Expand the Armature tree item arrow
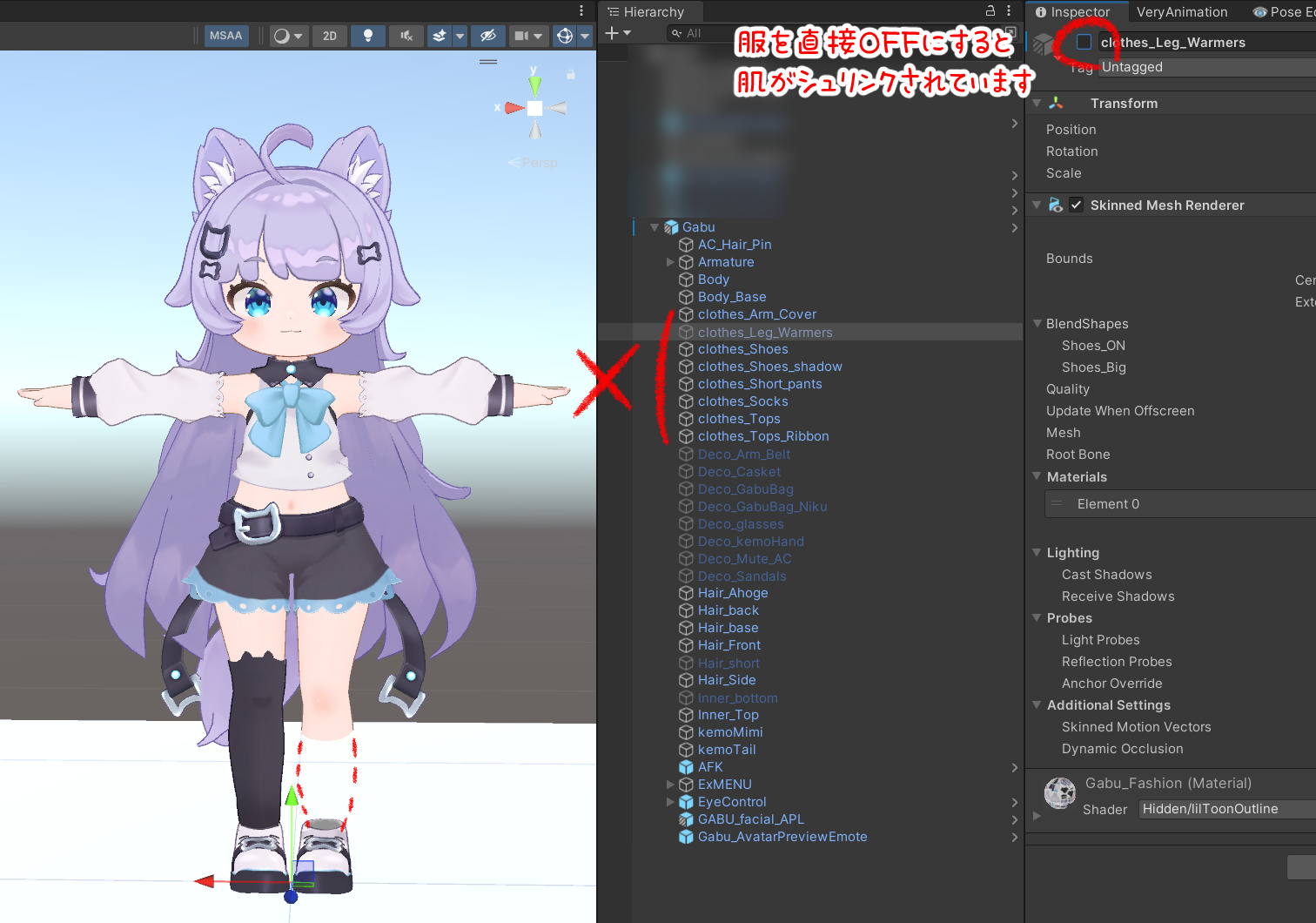1316x923 pixels. tap(670, 262)
